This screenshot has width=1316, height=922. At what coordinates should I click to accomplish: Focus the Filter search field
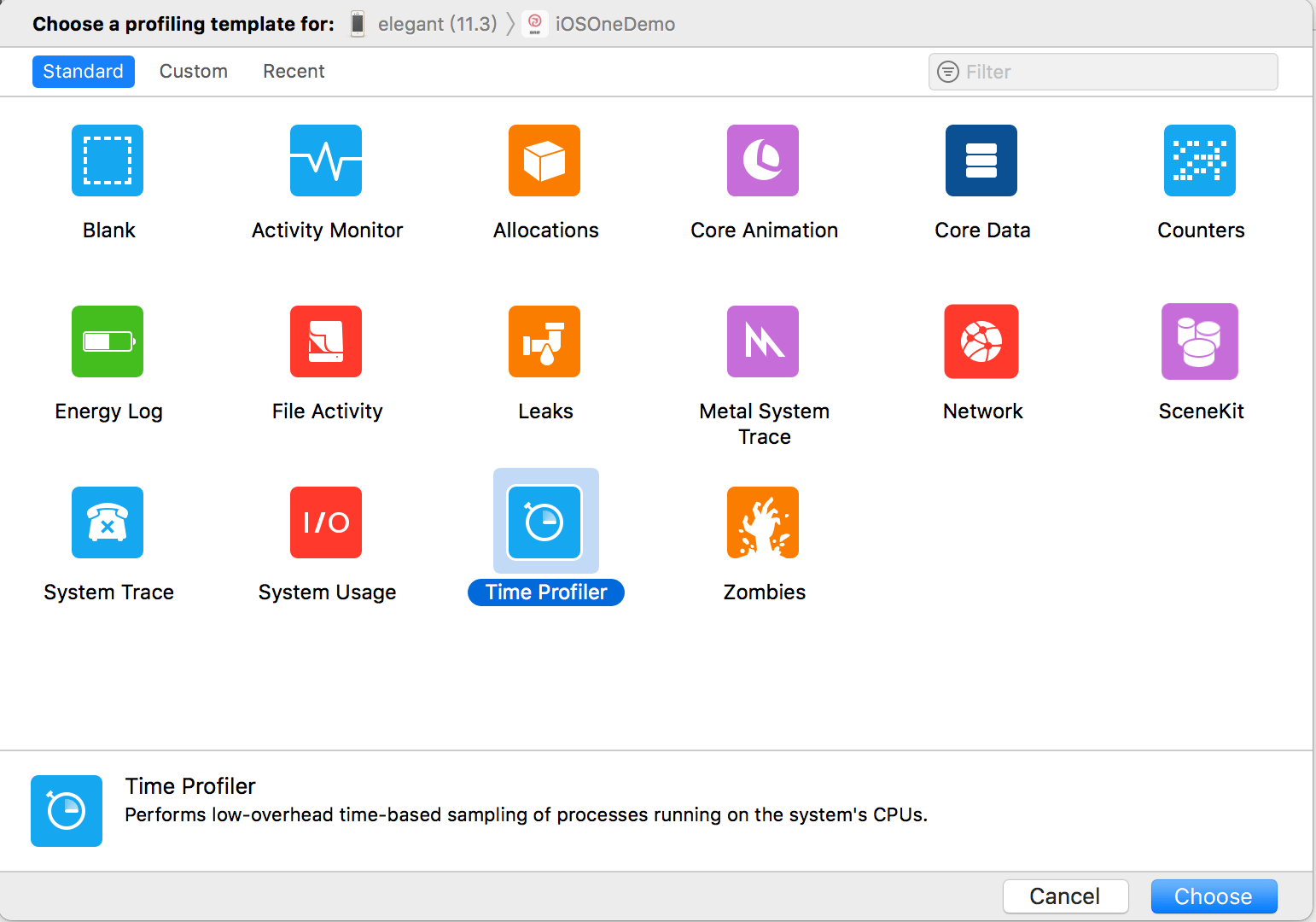(x=1109, y=72)
